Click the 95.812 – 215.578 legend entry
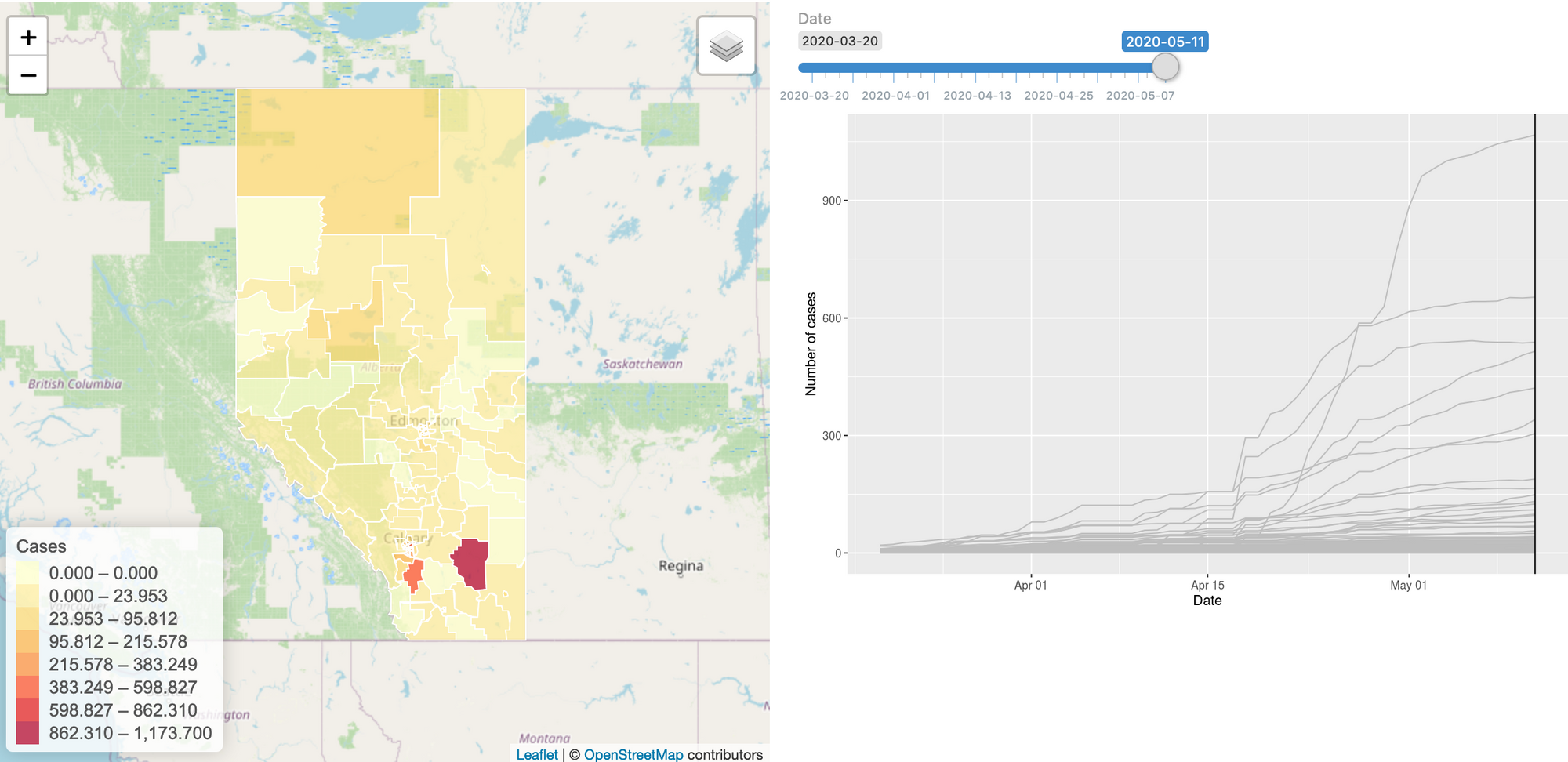The width and height of the screenshot is (1568, 762). tap(118, 641)
